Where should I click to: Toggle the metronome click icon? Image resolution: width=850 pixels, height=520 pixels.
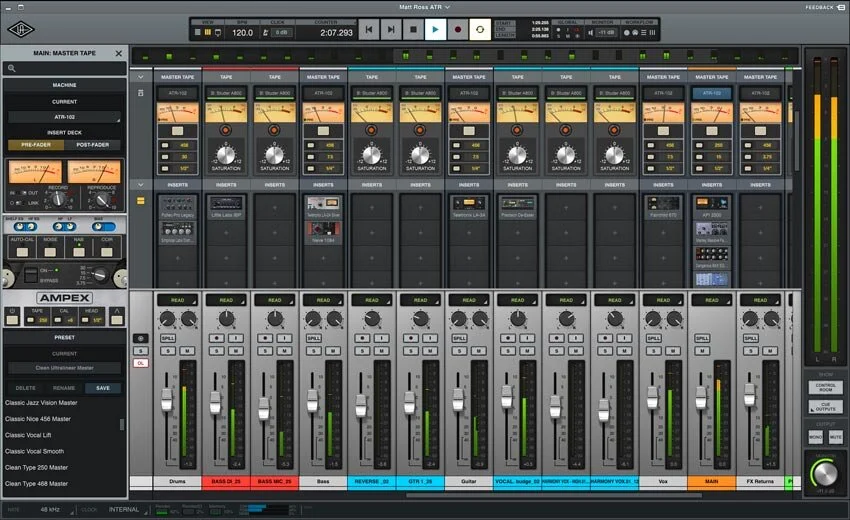pos(265,33)
